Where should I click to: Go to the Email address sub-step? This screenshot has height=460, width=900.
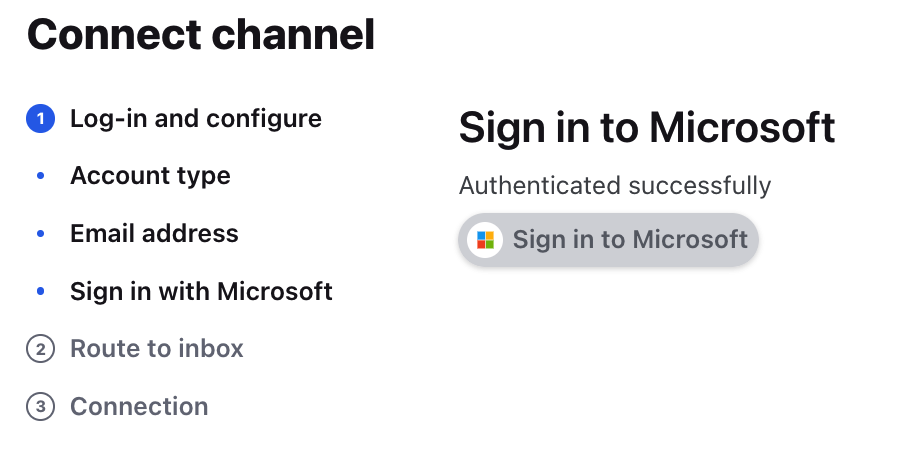pos(154,234)
